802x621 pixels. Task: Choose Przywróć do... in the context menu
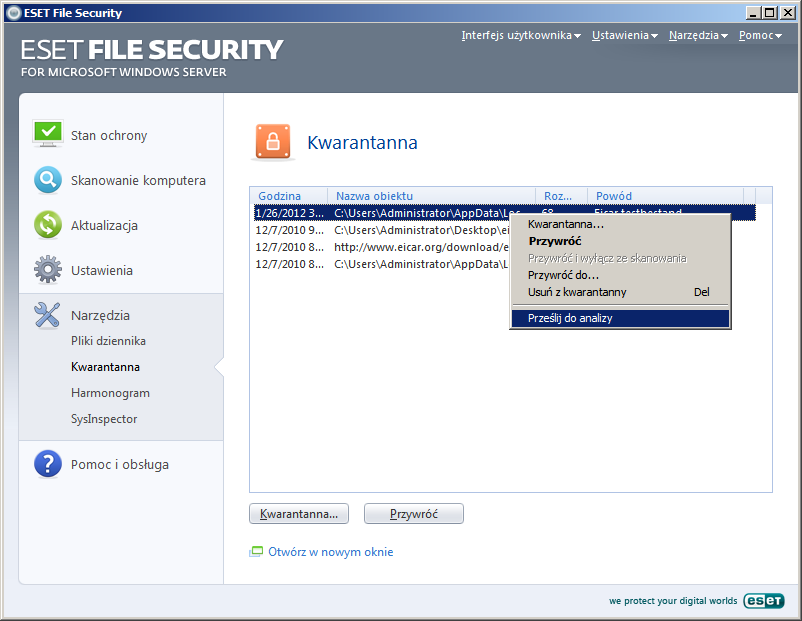tap(620, 275)
